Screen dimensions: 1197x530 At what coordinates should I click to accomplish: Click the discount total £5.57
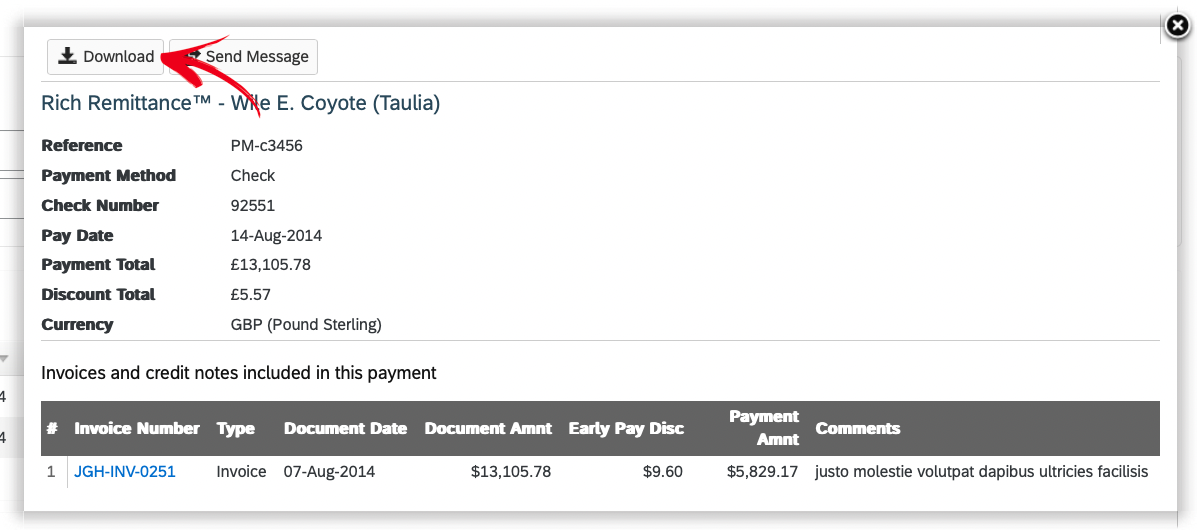point(250,295)
